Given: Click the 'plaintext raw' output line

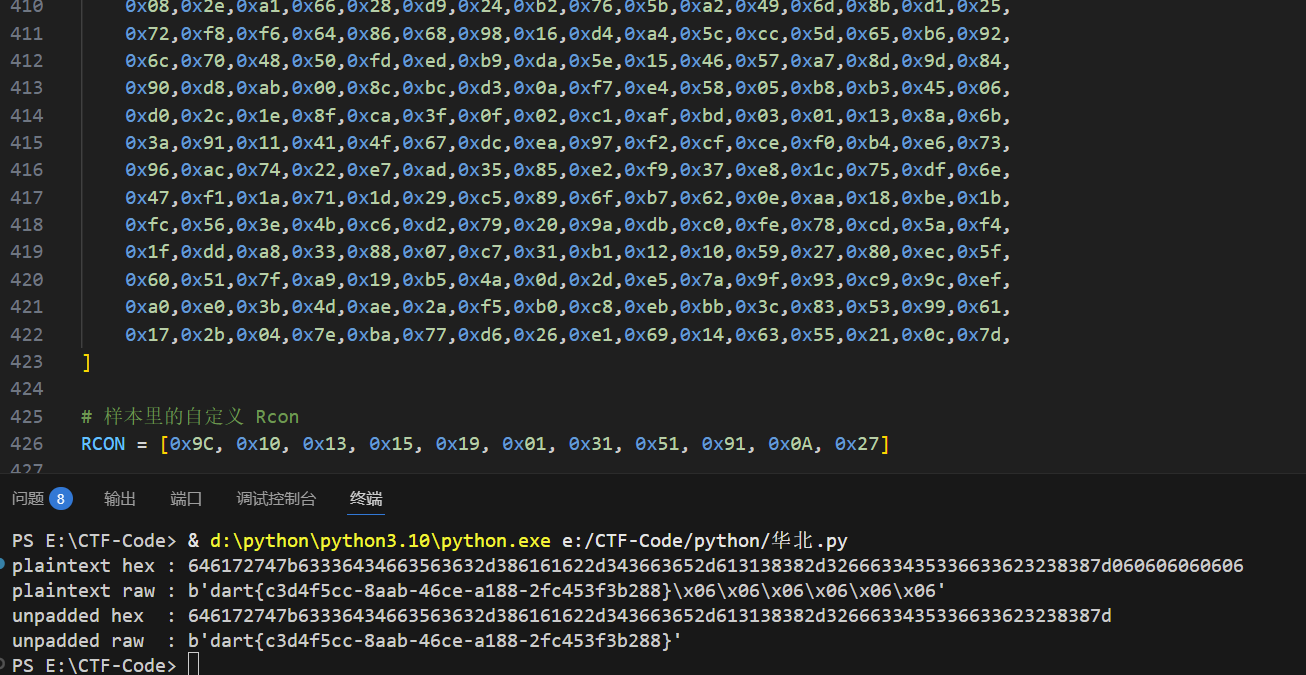Looking at the screenshot, I should pyautogui.click(x=479, y=591).
